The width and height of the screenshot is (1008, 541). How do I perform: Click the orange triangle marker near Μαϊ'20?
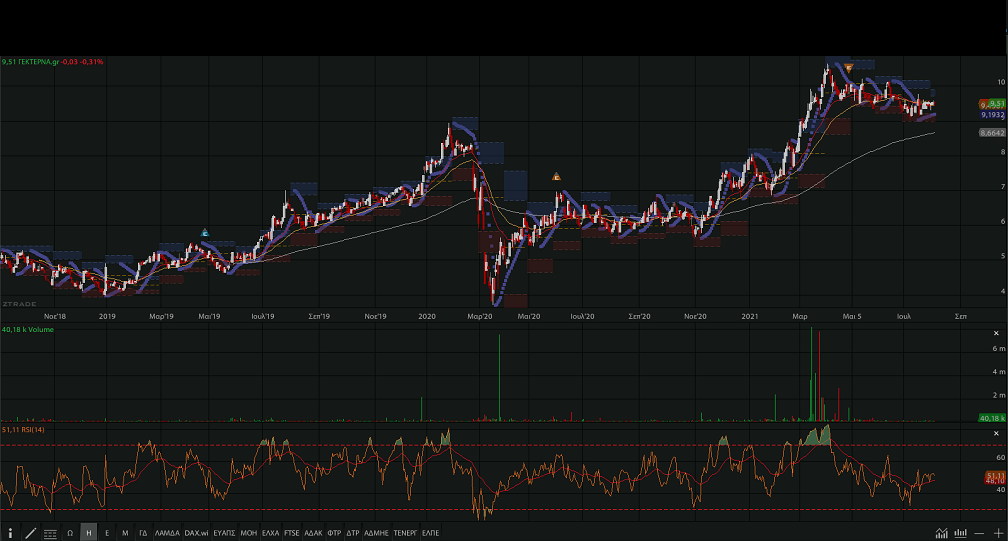557,177
